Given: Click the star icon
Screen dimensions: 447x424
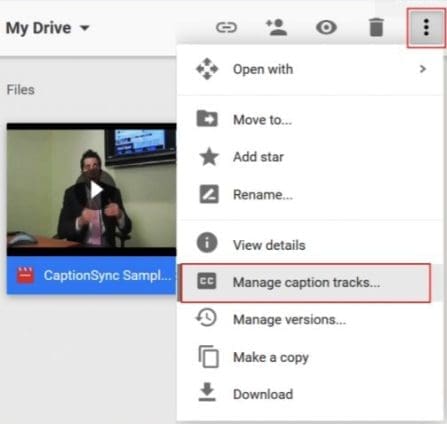Looking at the screenshot, I should [x=209, y=156].
